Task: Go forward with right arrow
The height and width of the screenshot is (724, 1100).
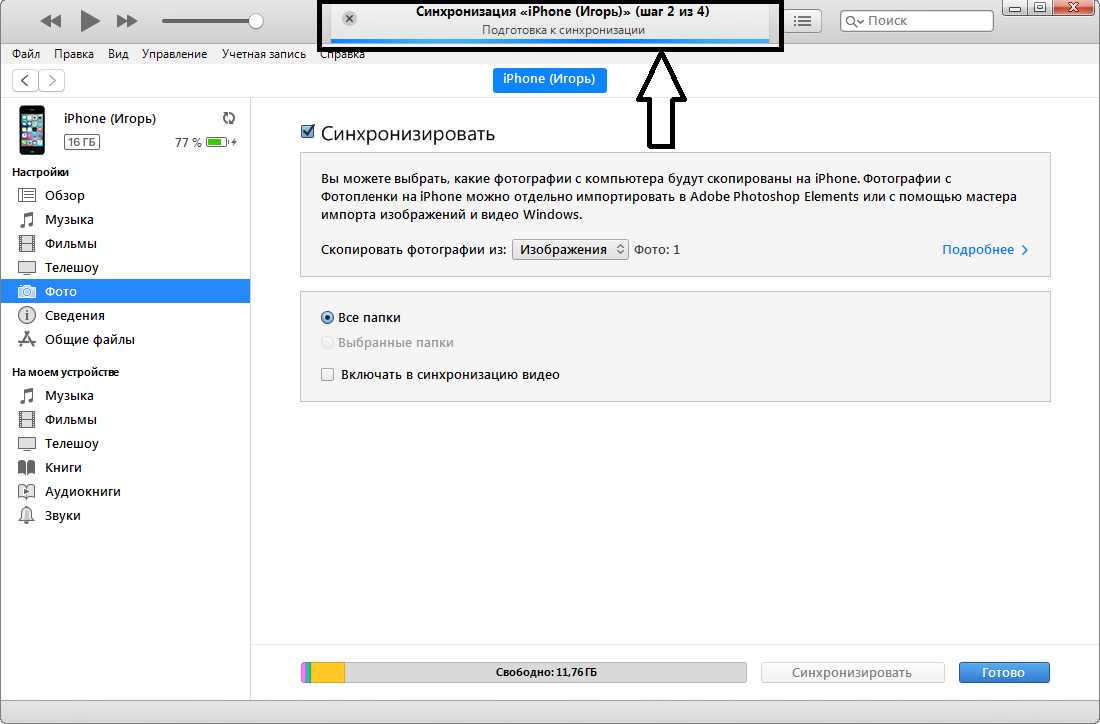Action: (x=52, y=81)
